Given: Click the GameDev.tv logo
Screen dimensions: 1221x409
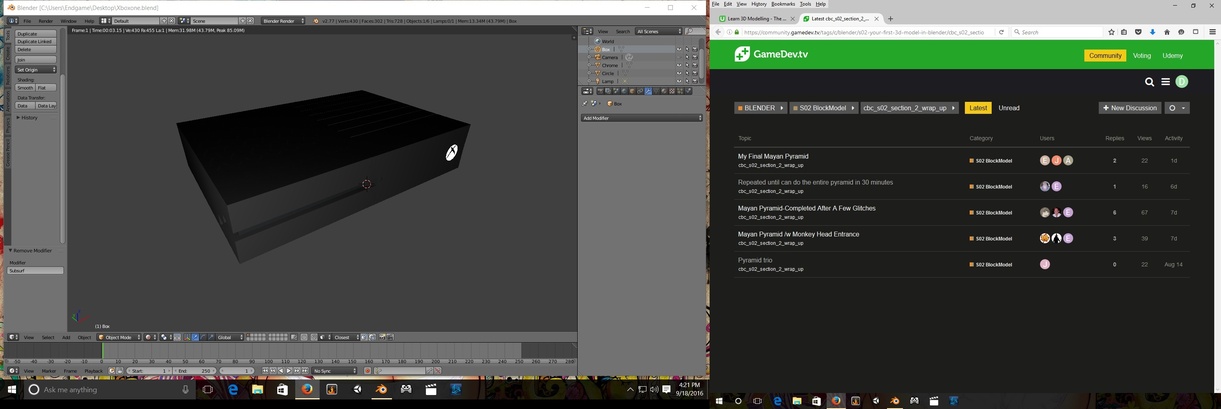Looking at the screenshot, I should pyautogui.click(x=770, y=55).
